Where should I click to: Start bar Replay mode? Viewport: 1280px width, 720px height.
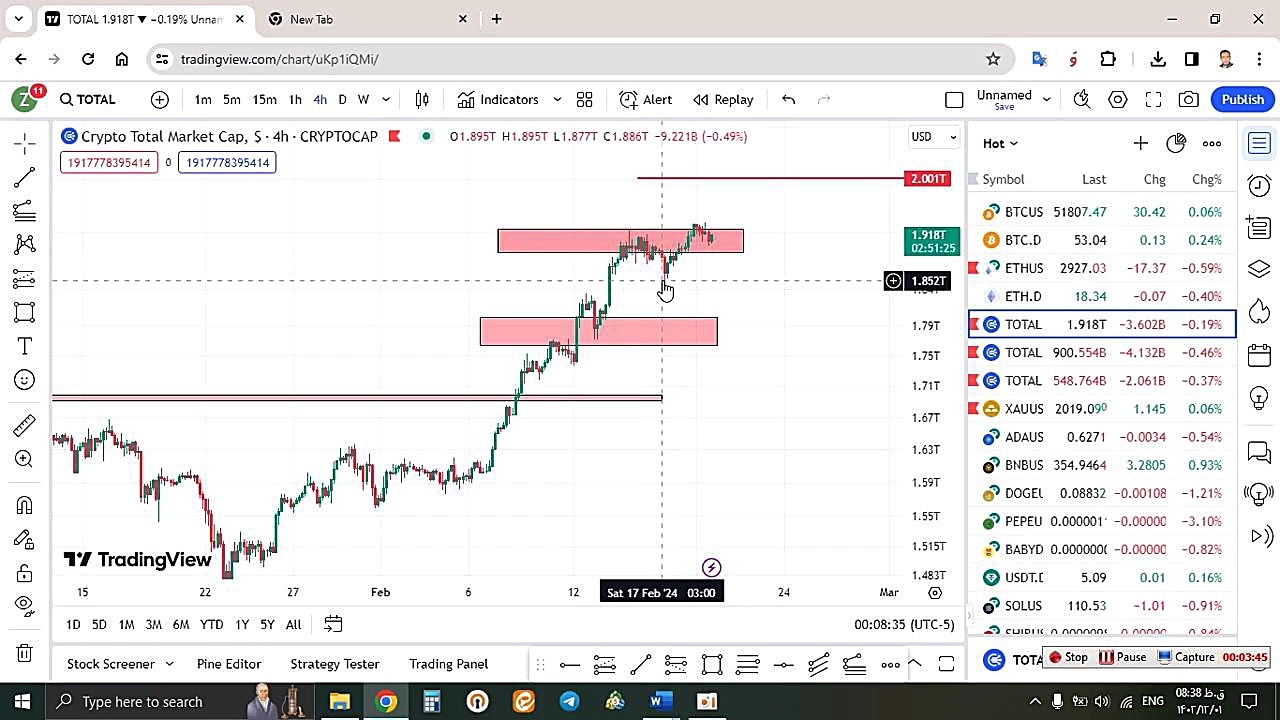[x=724, y=99]
